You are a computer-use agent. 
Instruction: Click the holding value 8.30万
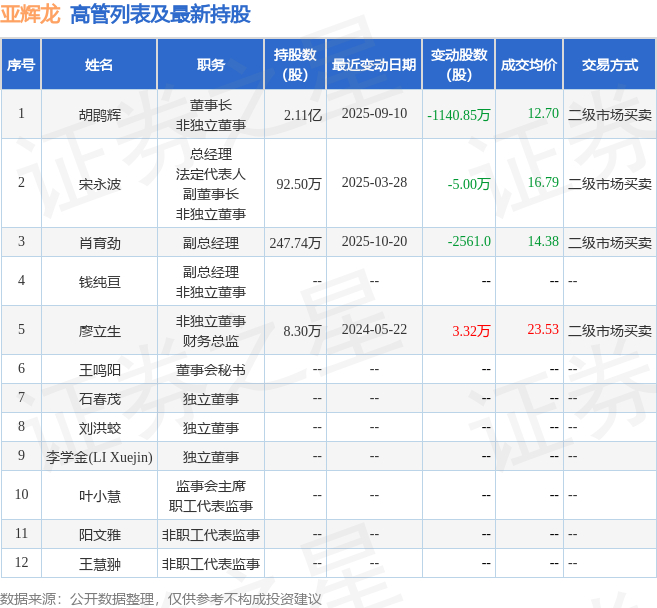[302, 331]
